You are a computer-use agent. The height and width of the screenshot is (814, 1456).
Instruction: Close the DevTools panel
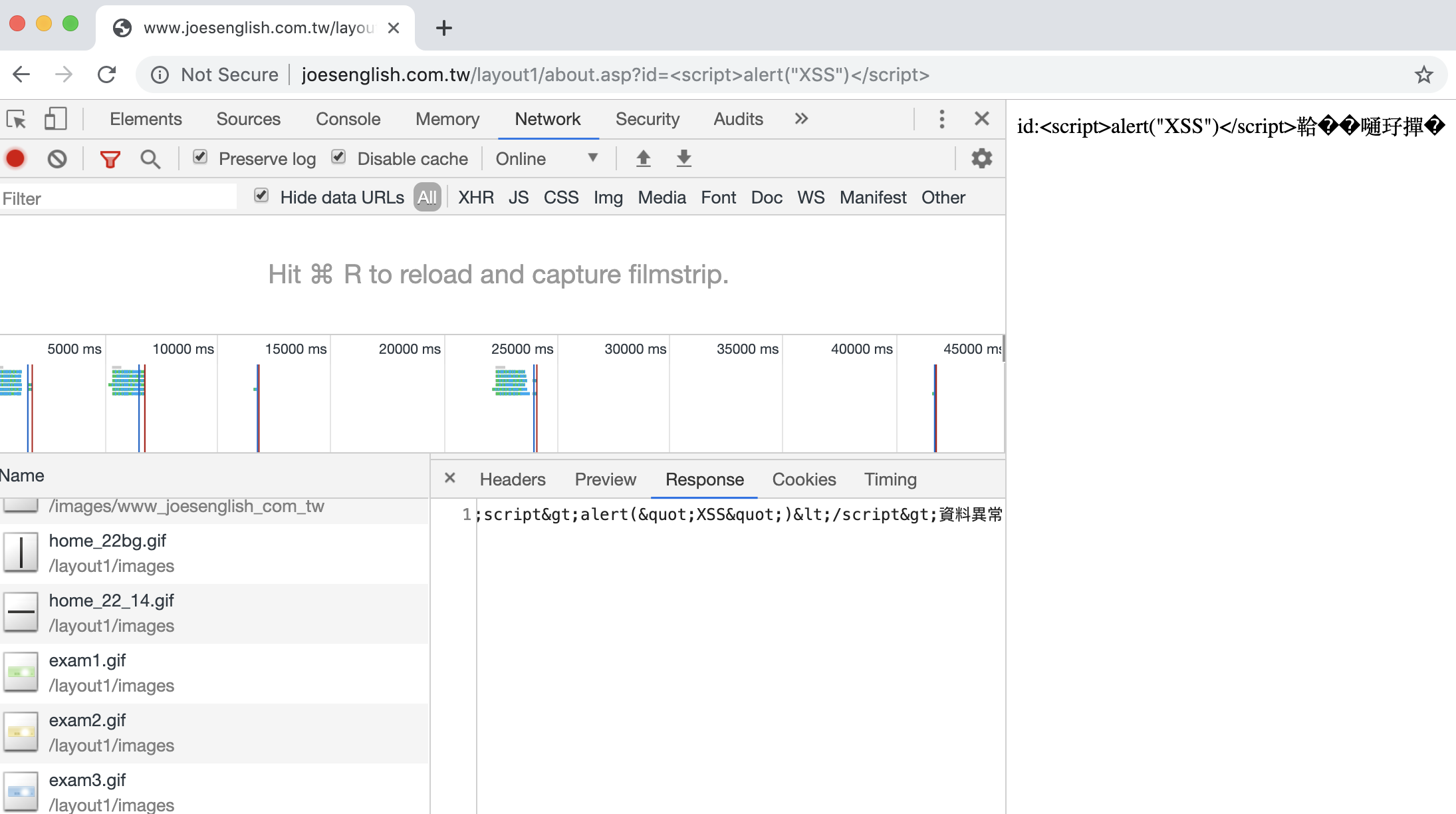tap(981, 119)
